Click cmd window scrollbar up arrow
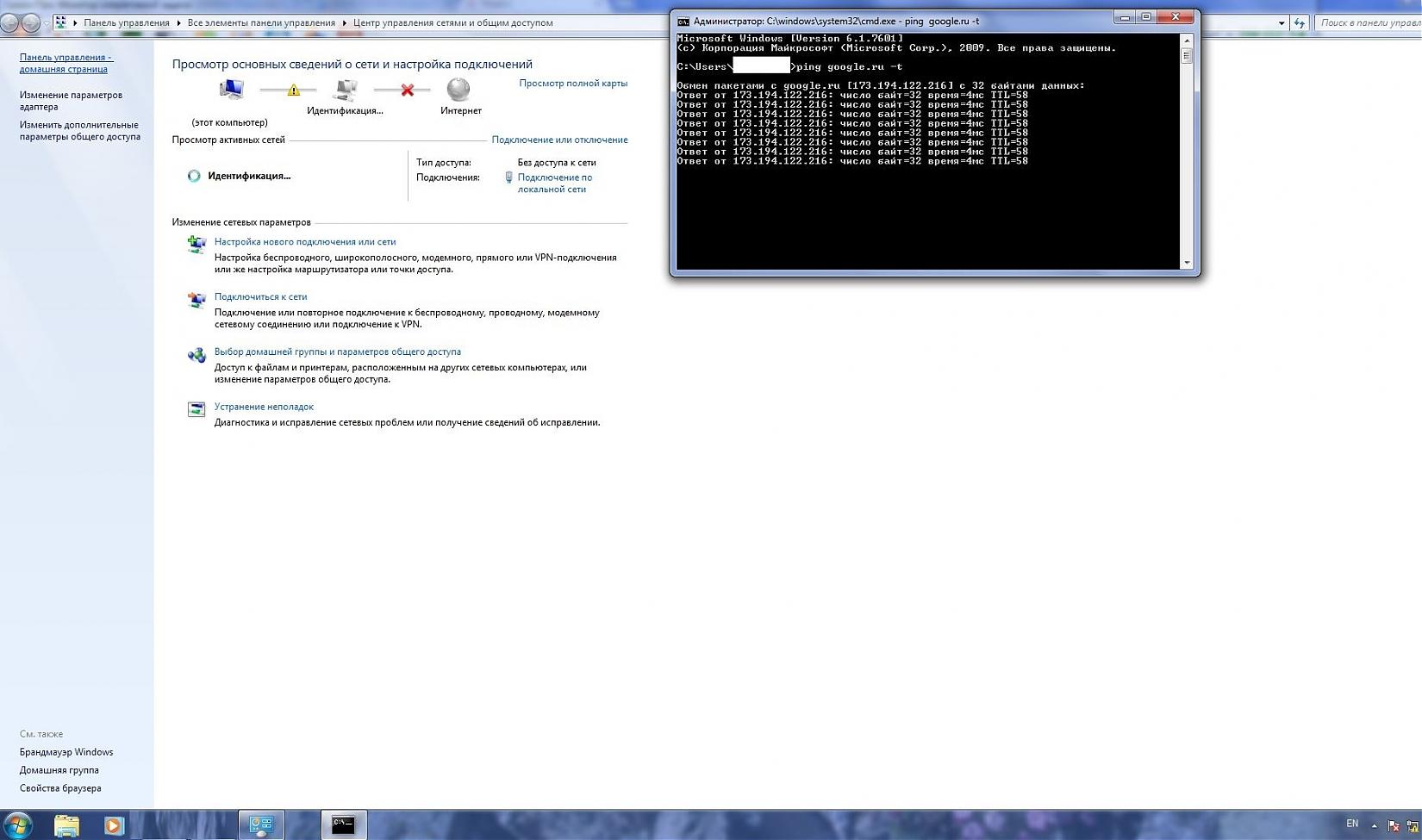 pos(1187,40)
